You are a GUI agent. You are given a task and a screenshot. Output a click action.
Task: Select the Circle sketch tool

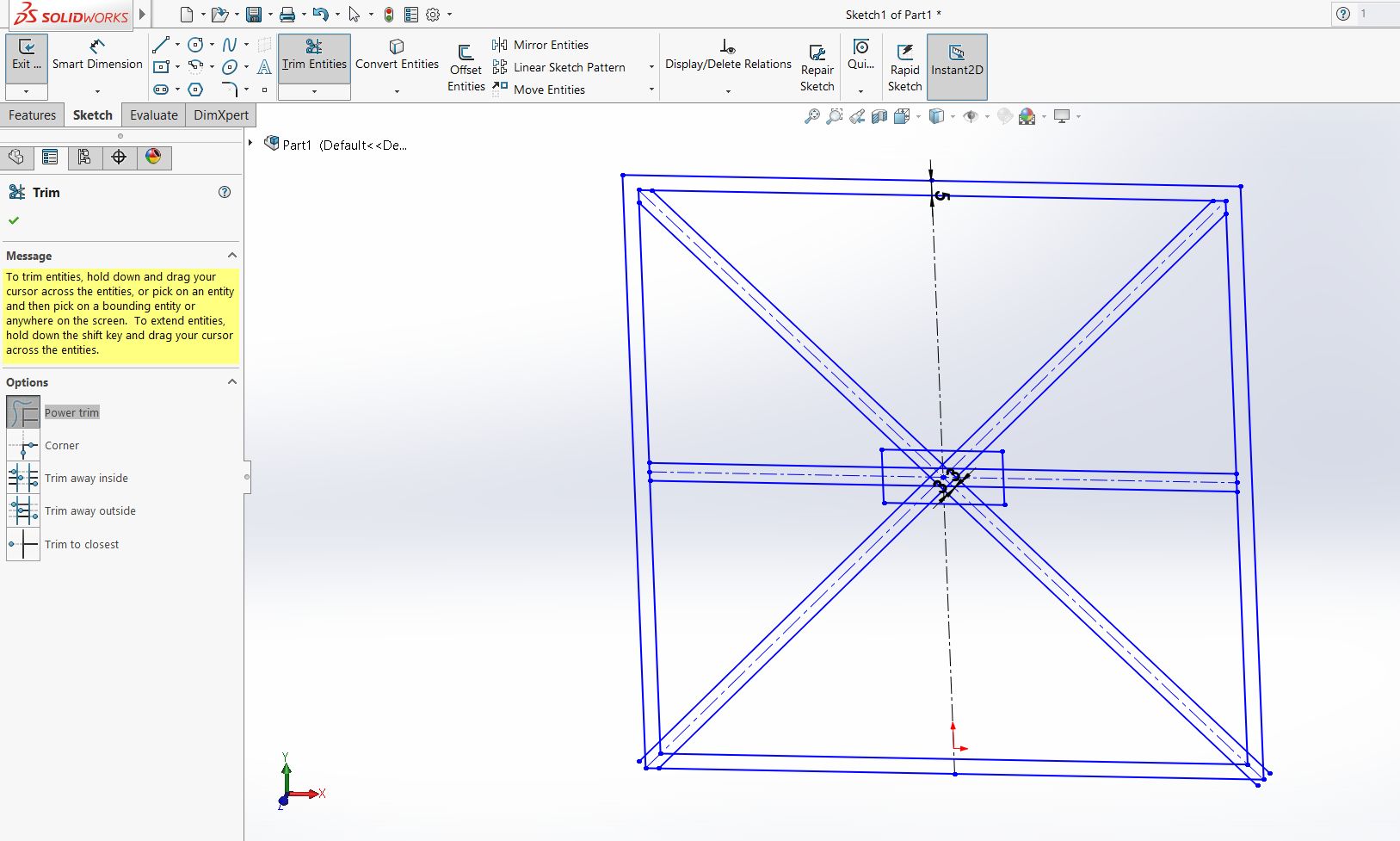(x=196, y=45)
